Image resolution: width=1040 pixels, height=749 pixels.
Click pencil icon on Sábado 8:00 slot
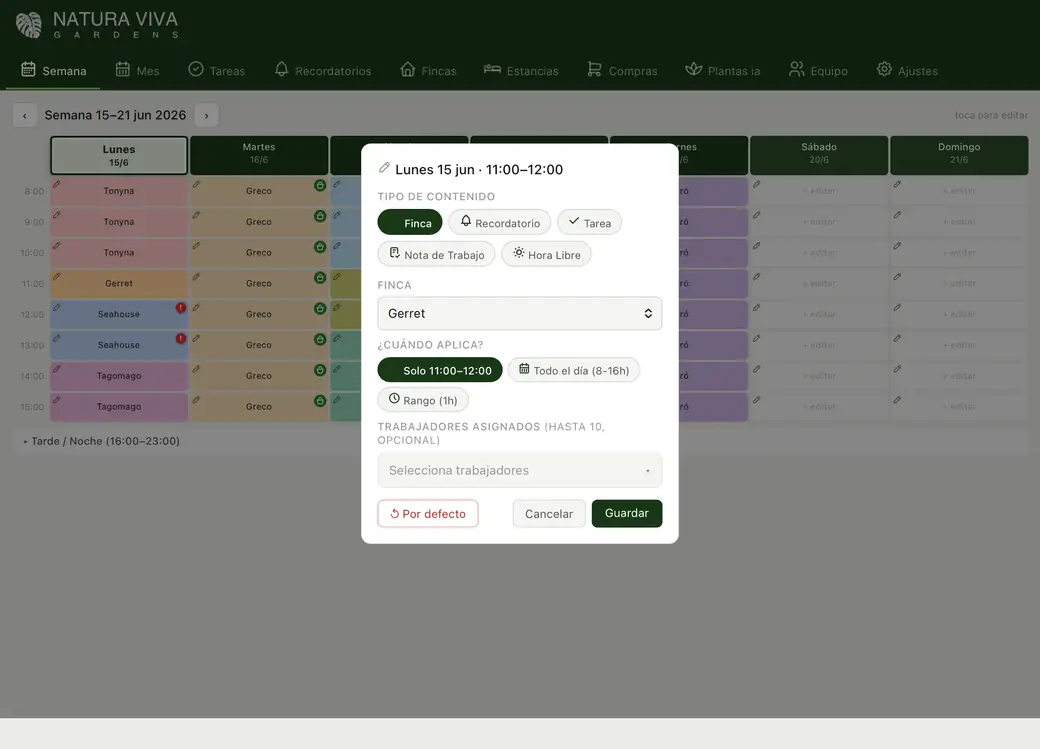pos(757,184)
